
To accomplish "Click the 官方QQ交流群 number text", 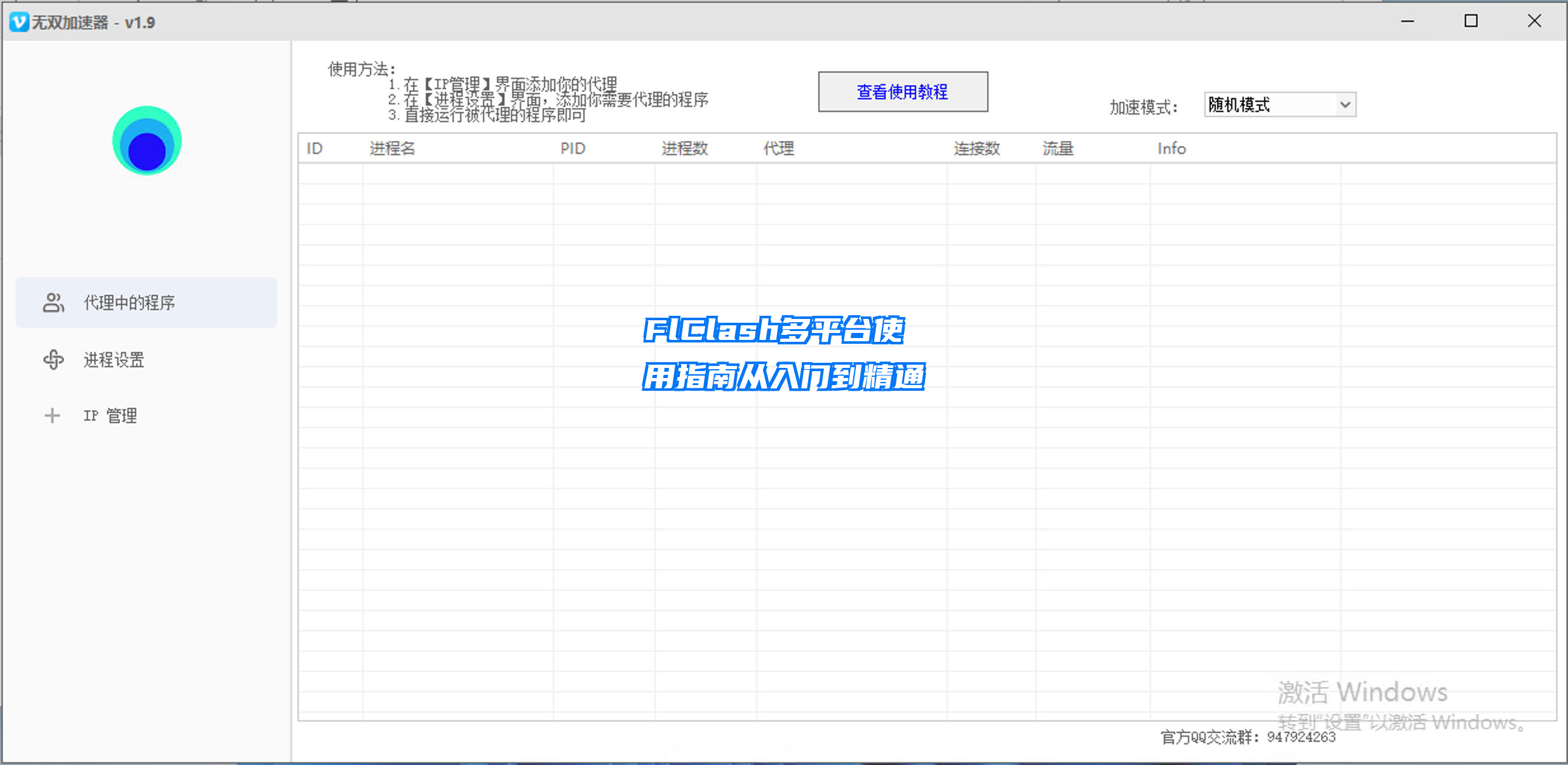I will click(x=1301, y=737).
